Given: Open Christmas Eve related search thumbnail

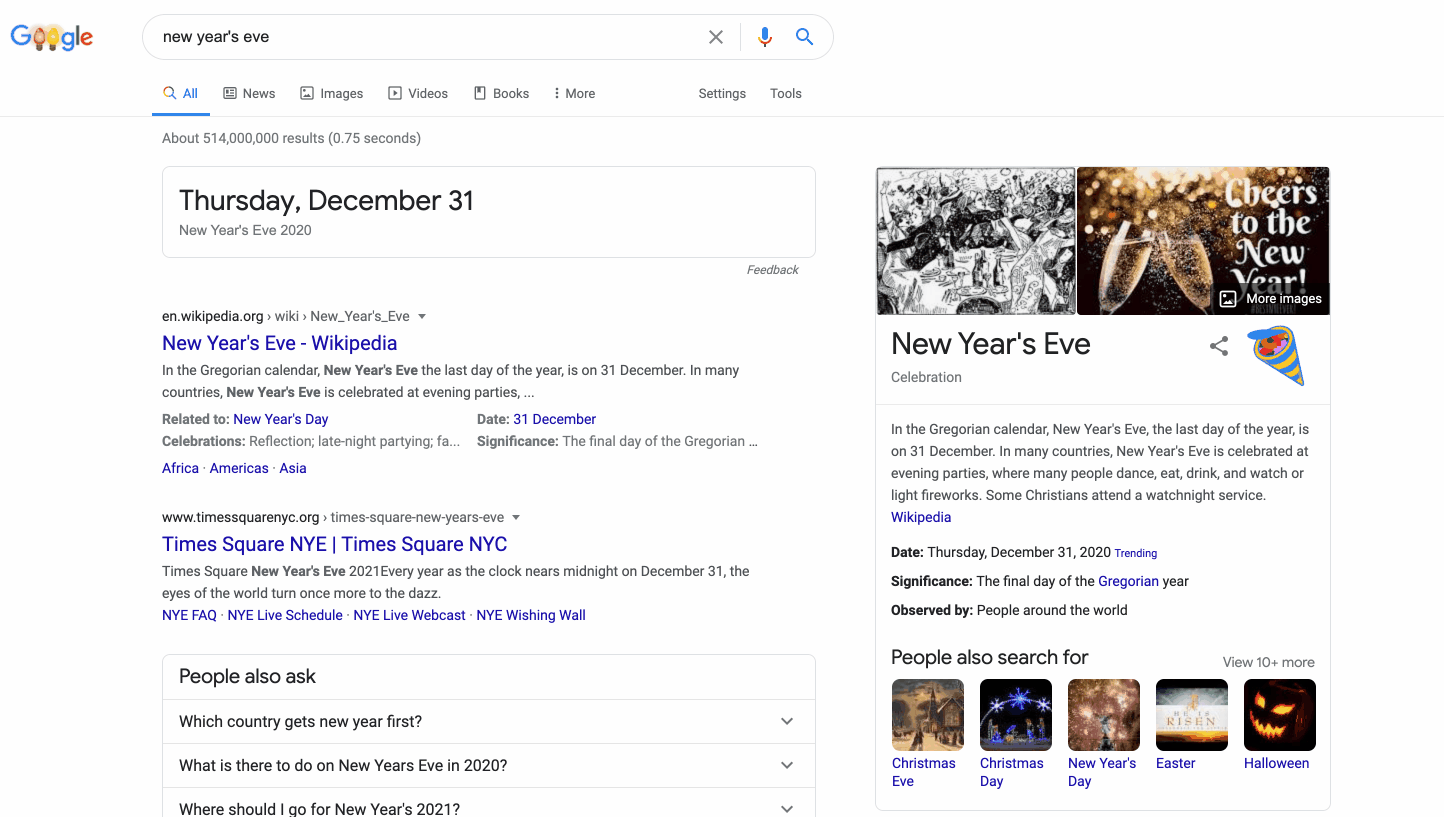Looking at the screenshot, I should (927, 715).
